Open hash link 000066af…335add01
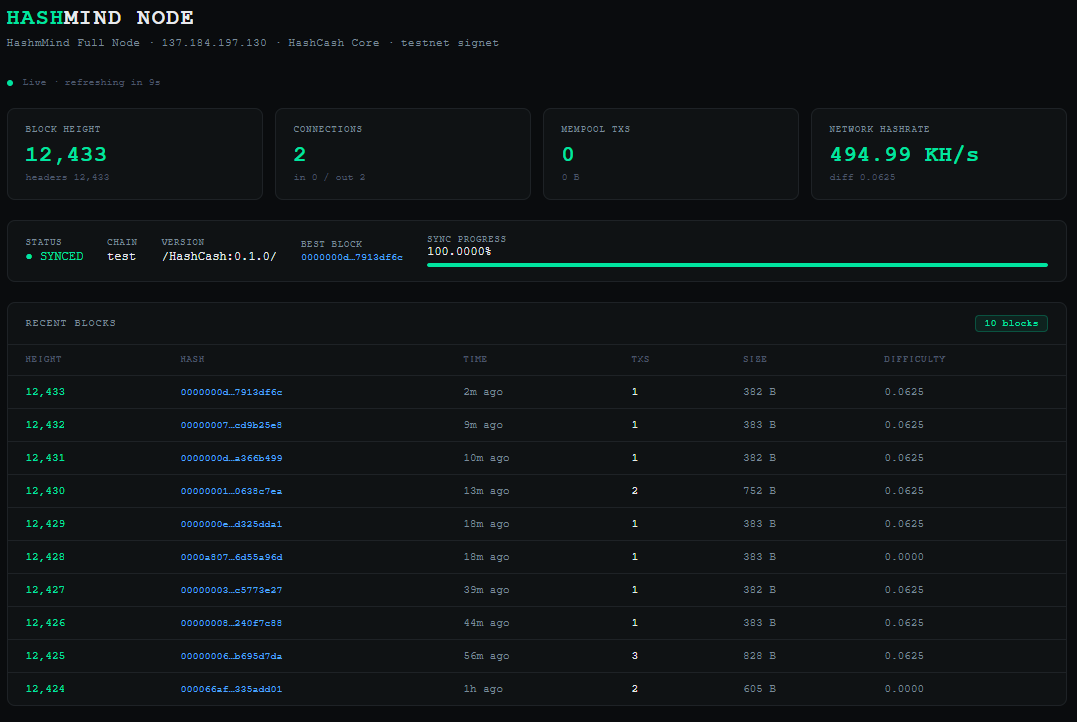 (231, 689)
